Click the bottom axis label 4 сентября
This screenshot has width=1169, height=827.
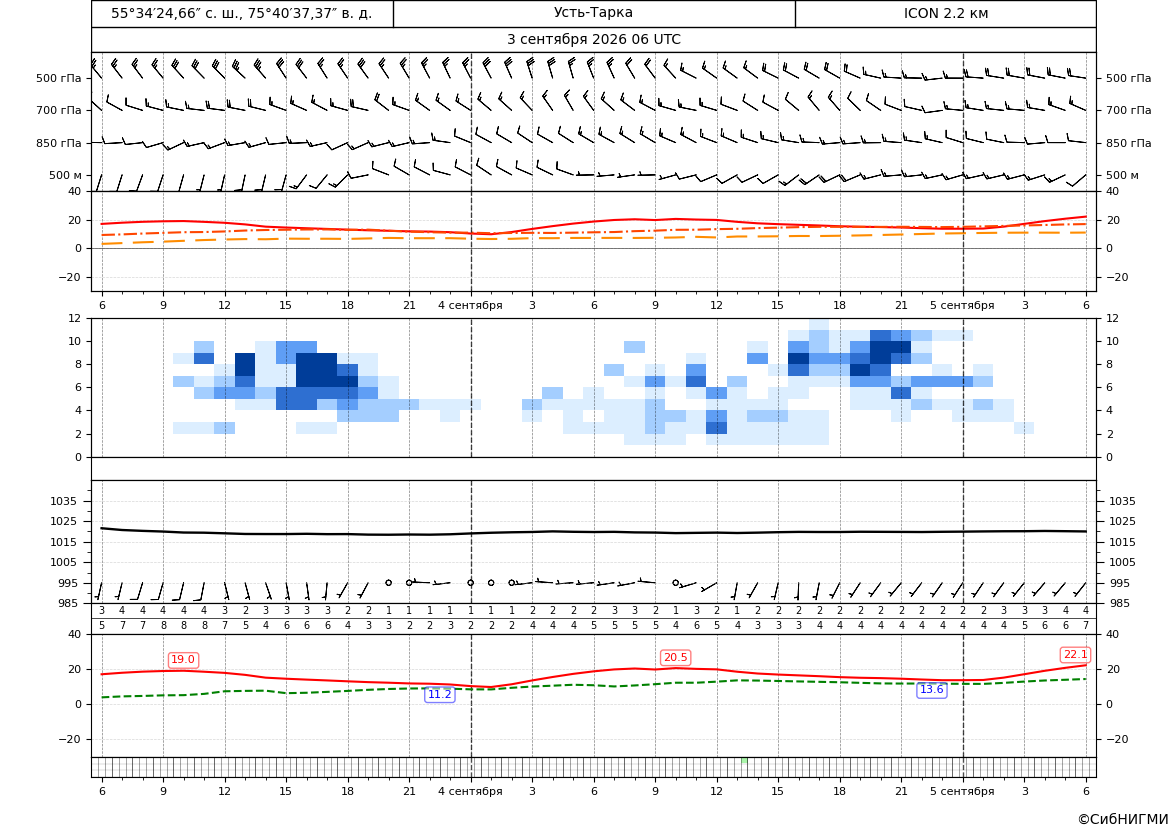coord(470,791)
